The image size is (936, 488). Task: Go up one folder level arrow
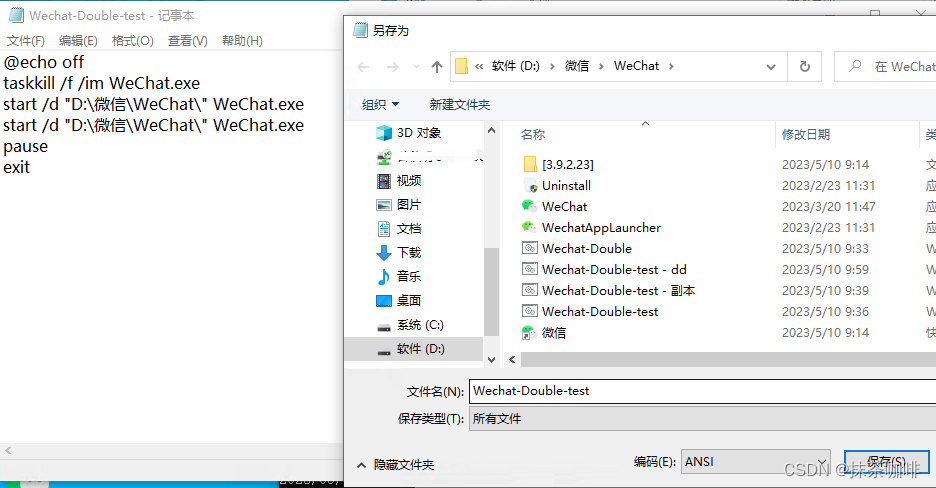point(437,67)
